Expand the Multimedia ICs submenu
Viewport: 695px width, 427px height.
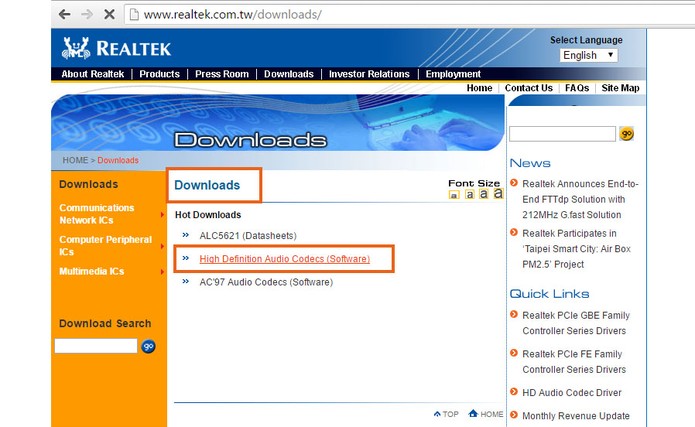162,271
